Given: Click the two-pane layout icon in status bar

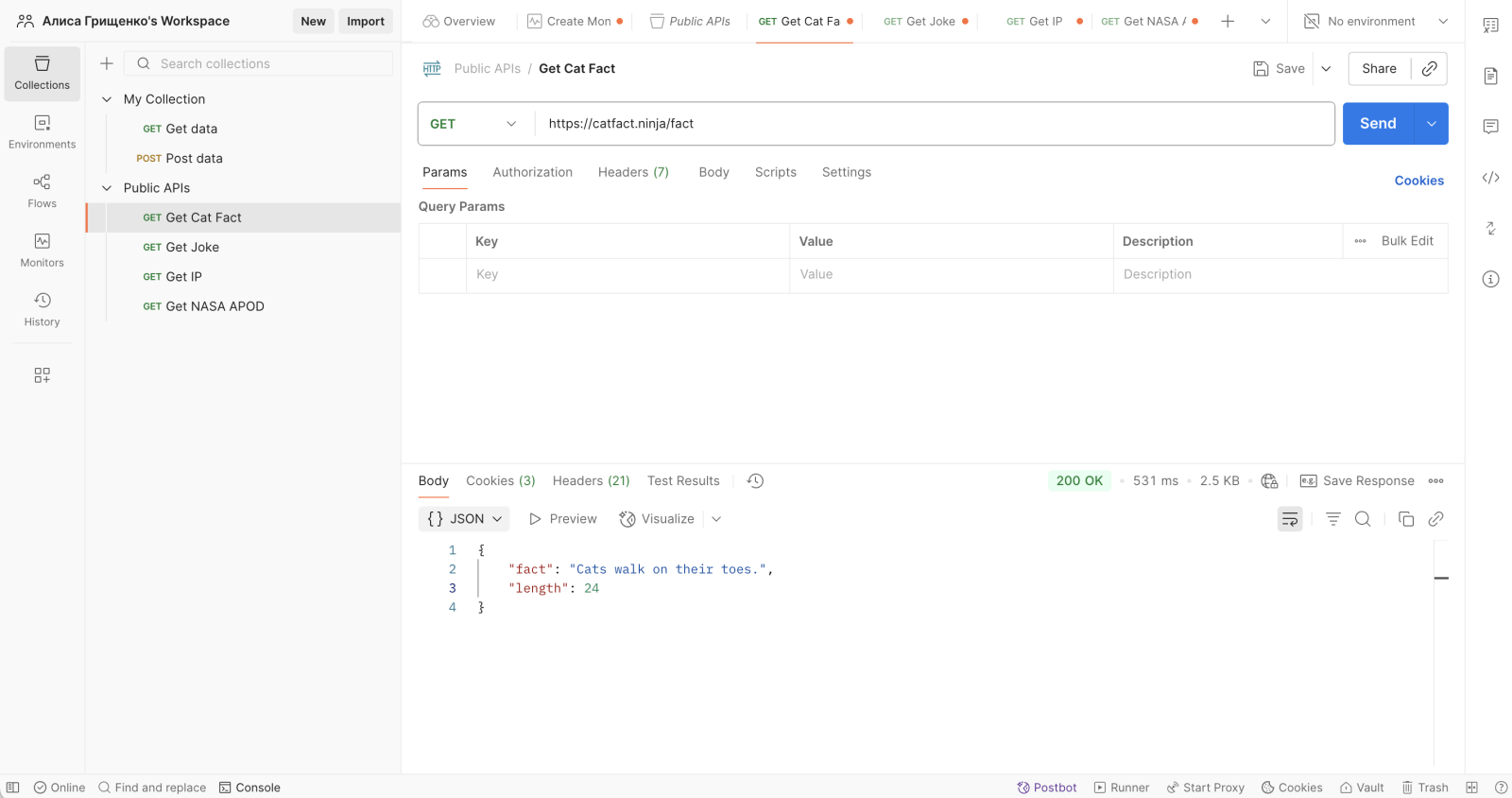Looking at the screenshot, I should click(1471, 788).
